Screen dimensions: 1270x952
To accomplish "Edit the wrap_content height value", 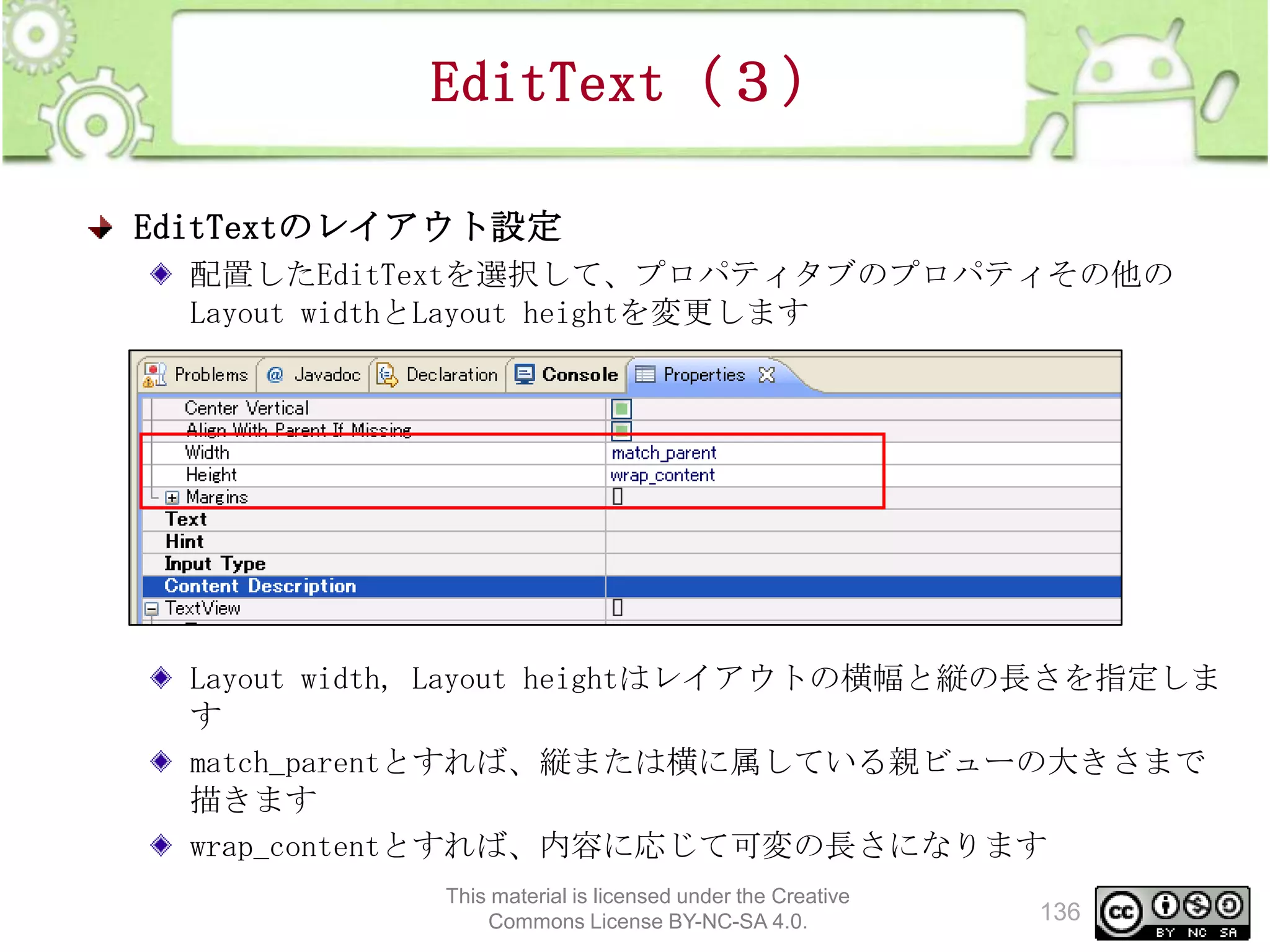I will (663, 475).
